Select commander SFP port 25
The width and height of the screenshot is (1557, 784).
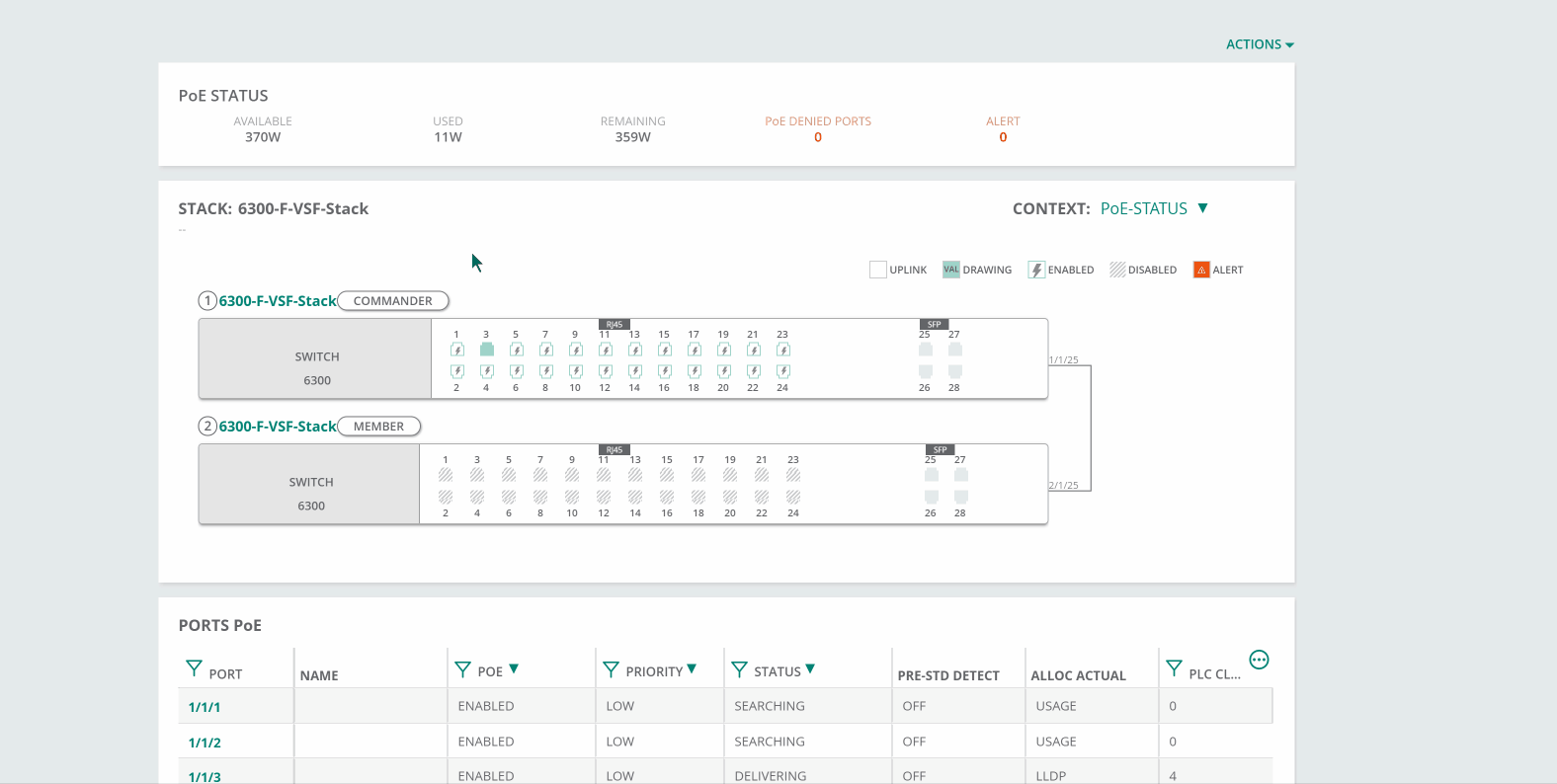click(926, 350)
